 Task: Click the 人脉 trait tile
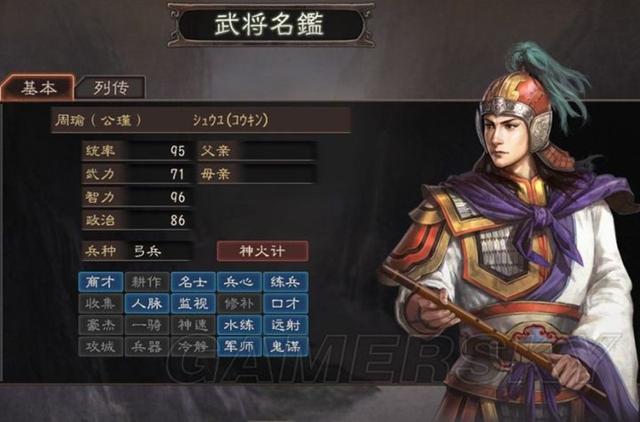coord(147,304)
